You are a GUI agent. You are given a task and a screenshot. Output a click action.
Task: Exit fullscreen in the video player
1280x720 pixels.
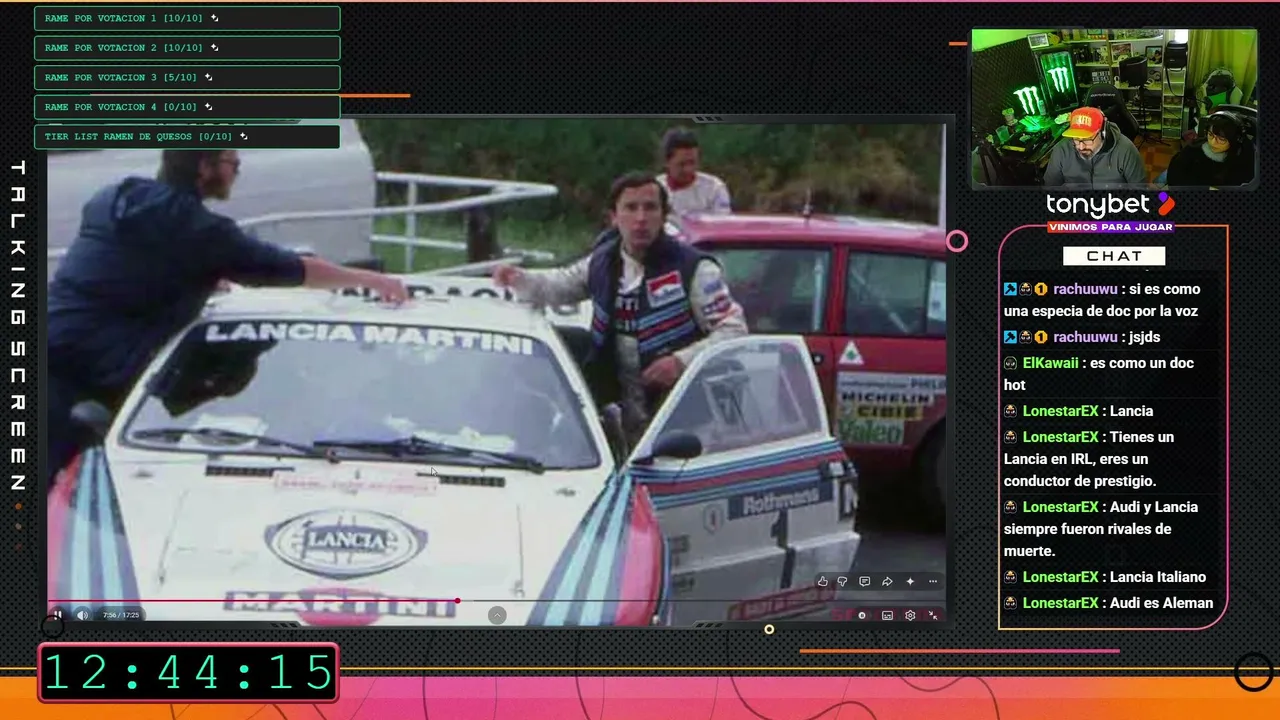933,615
